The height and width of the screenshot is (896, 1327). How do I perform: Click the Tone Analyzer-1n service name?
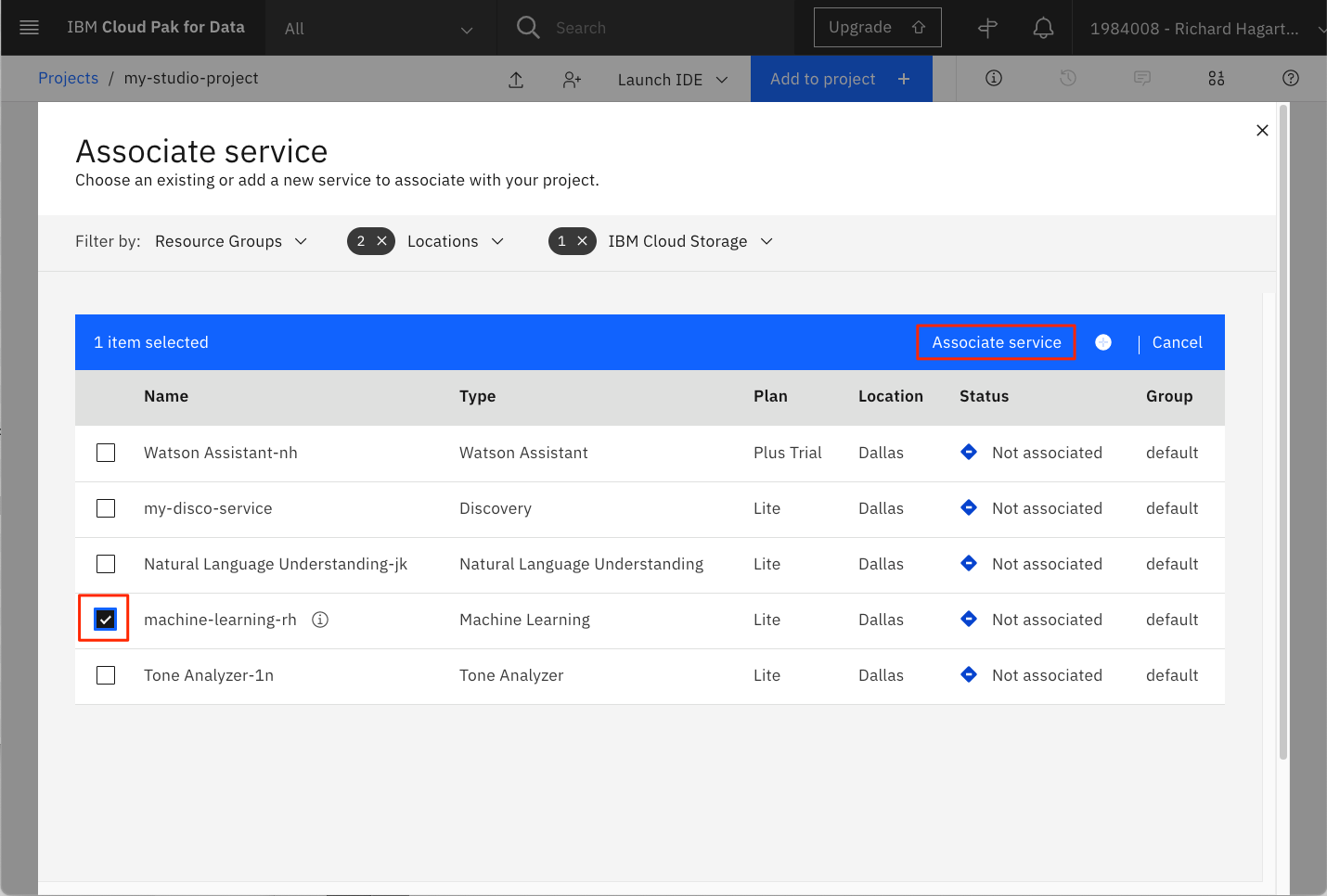coord(209,675)
